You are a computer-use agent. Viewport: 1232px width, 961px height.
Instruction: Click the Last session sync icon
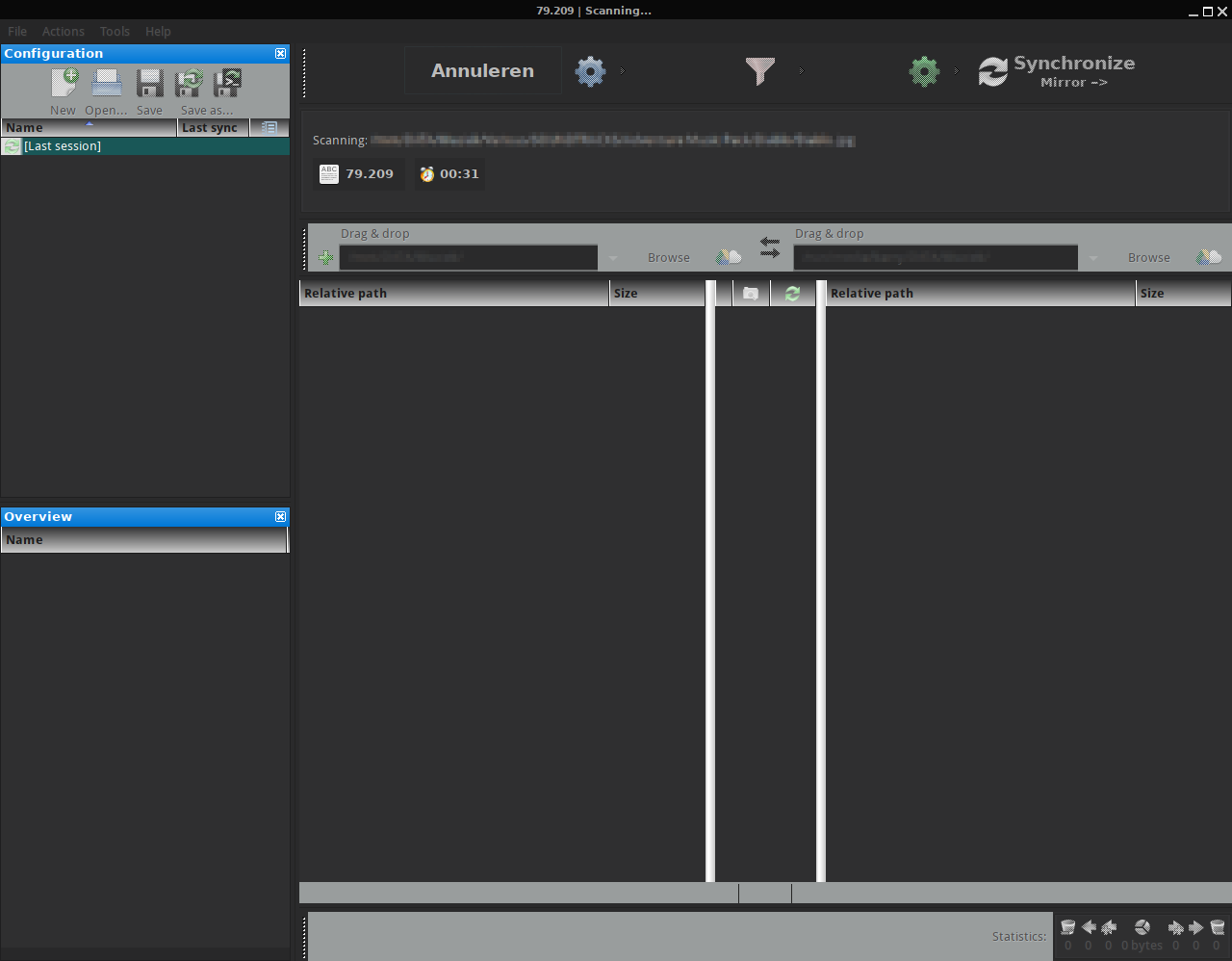coord(12,146)
